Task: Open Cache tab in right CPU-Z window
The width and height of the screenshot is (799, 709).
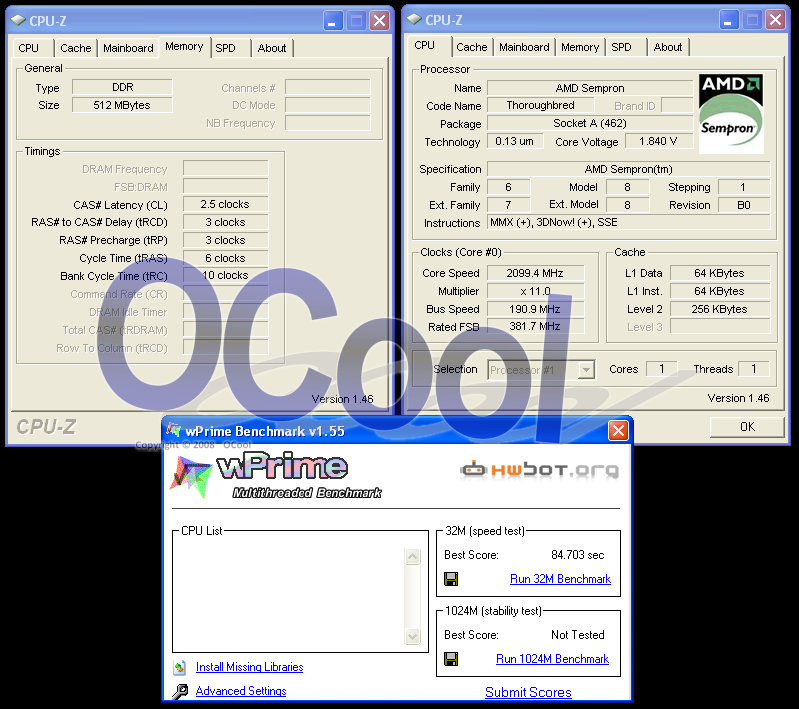Action: (x=471, y=47)
